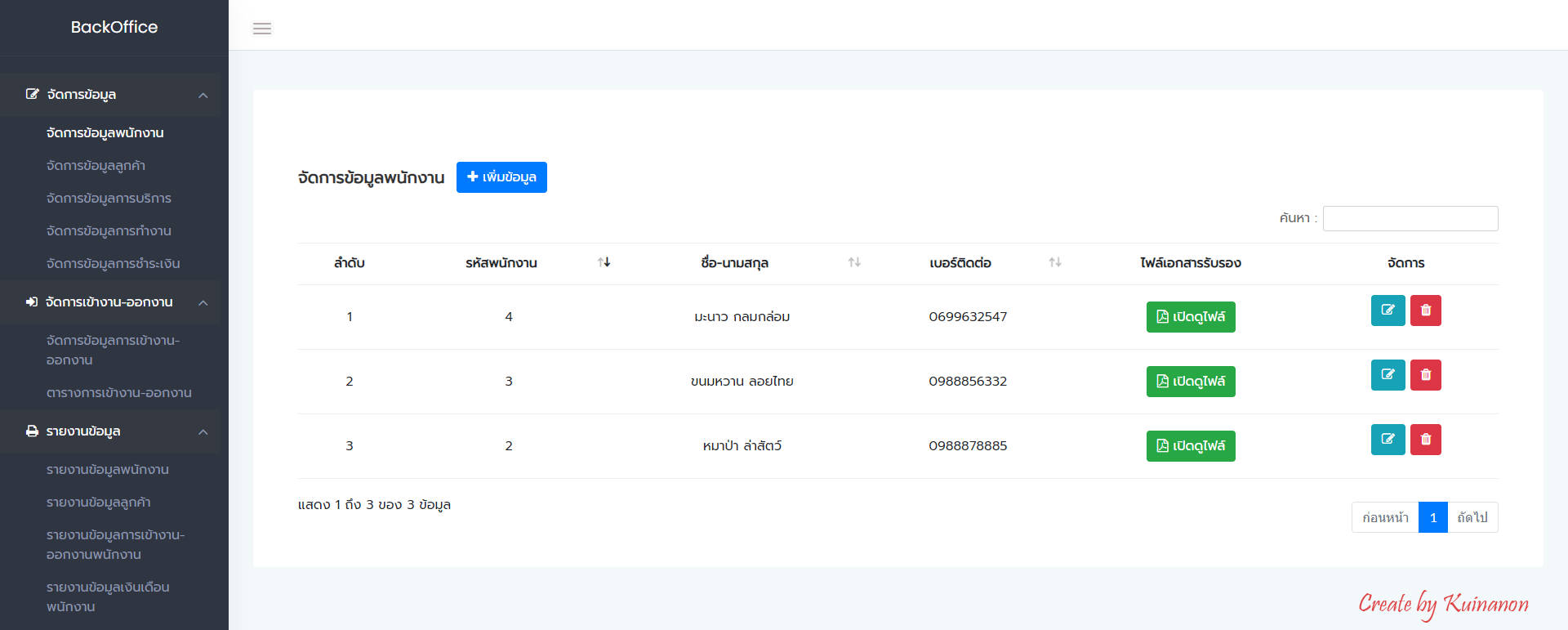
Task: Sort table by รหัสพนักงาน column arrows
Action: tap(604, 262)
